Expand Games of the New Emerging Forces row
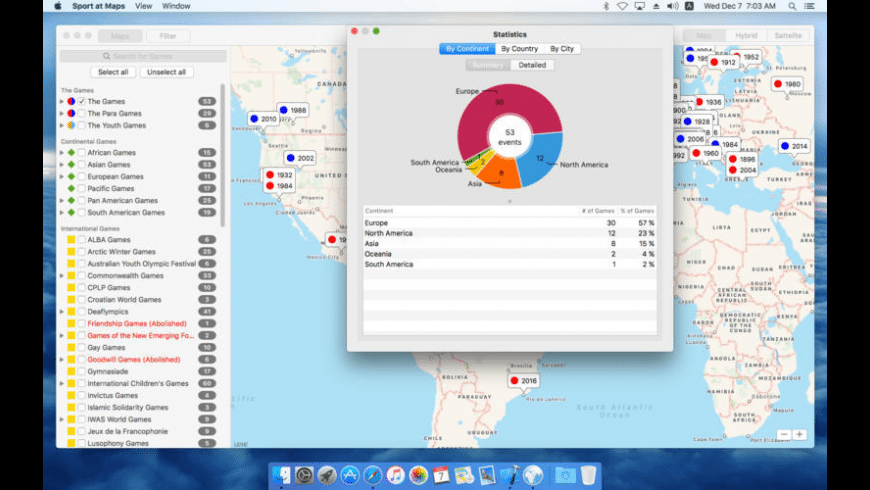This screenshot has height=490, width=870. coord(62,336)
